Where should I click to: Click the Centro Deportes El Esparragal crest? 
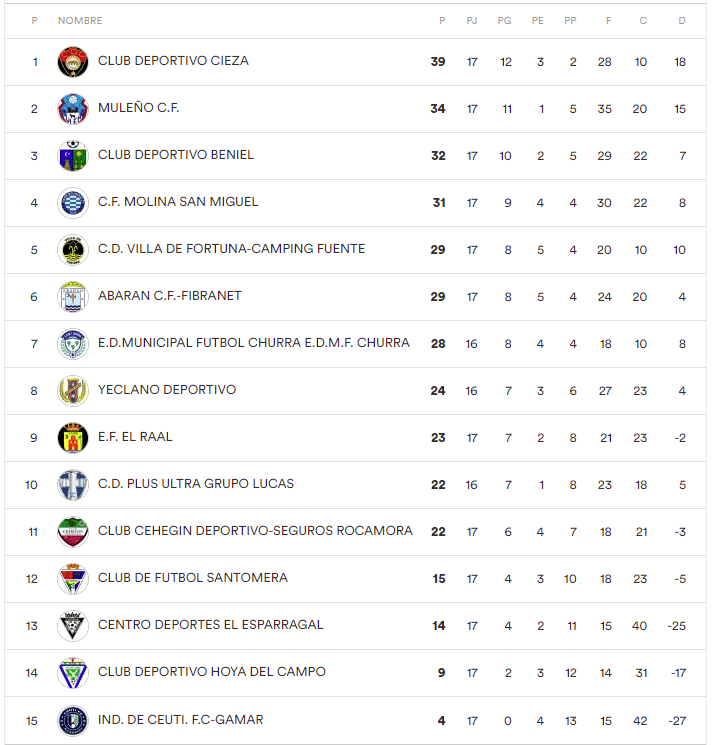[73, 626]
